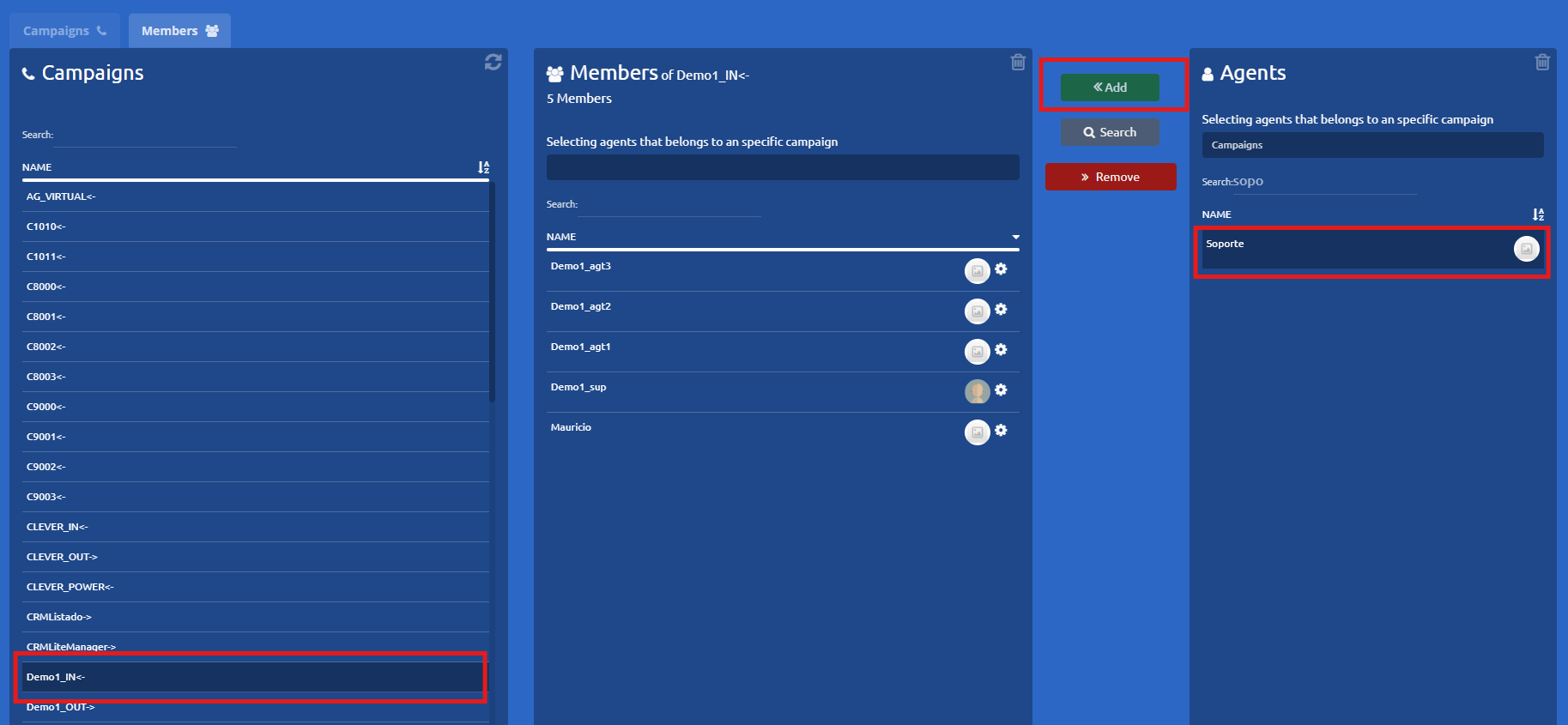
Task: Open settings gear for Demo1_agt3
Action: [1001, 269]
